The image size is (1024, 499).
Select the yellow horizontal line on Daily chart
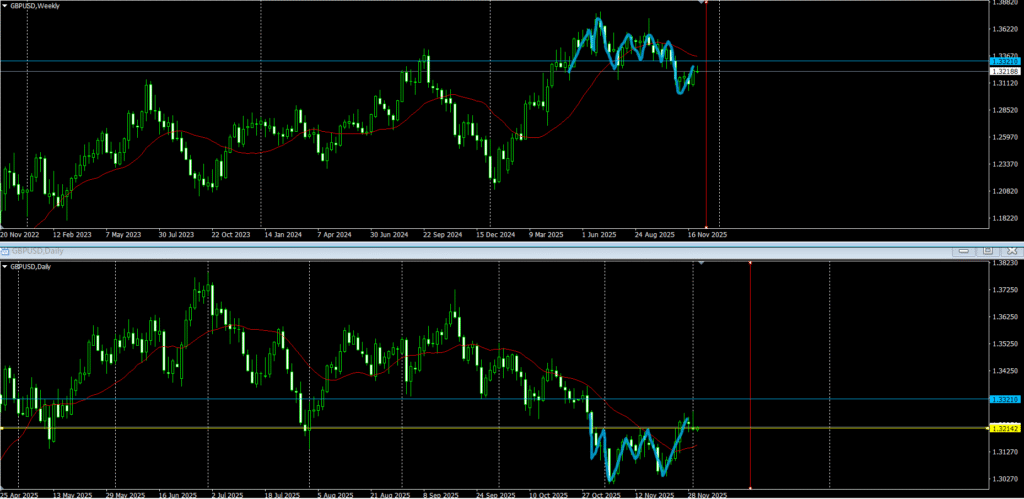(x=300, y=428)
